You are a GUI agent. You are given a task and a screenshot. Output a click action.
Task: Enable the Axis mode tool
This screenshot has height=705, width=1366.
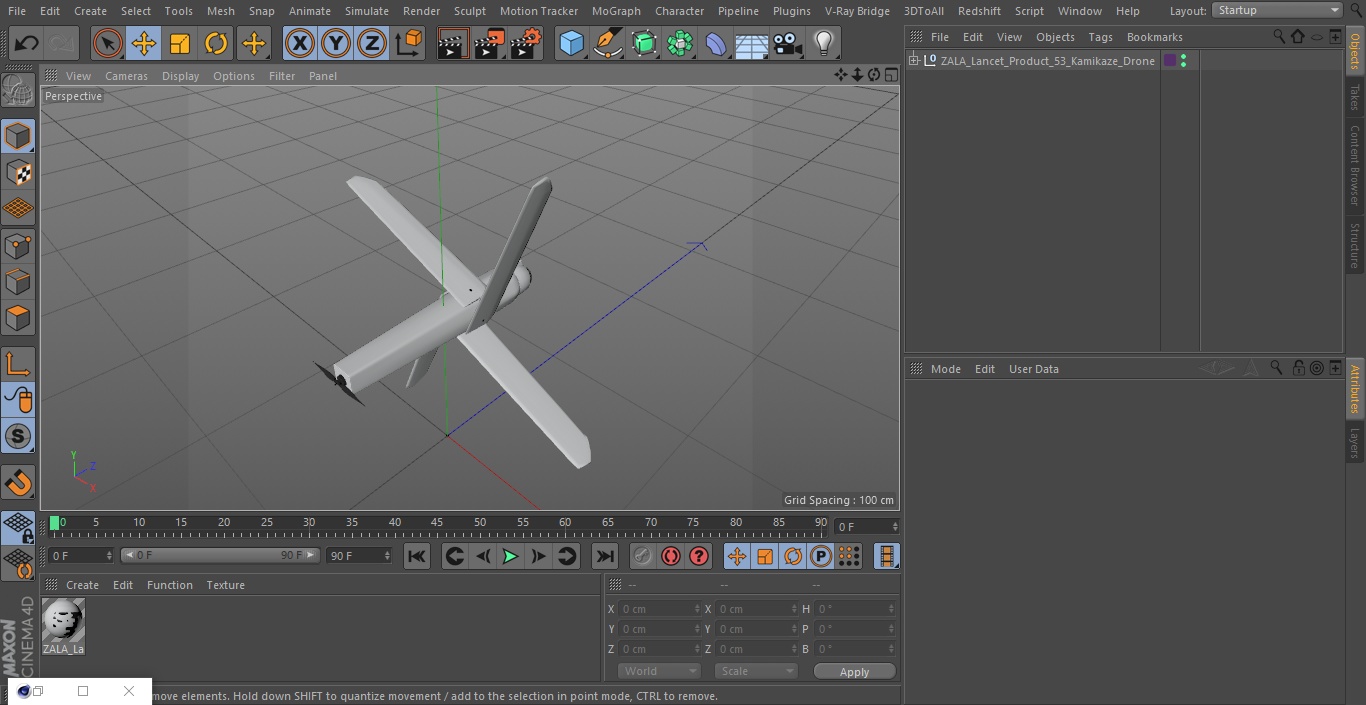18,364
